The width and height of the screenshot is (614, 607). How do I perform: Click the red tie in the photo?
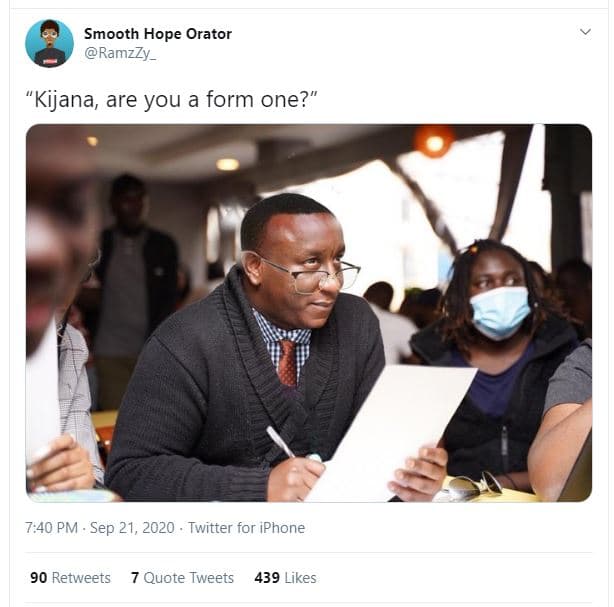point(288,363)
